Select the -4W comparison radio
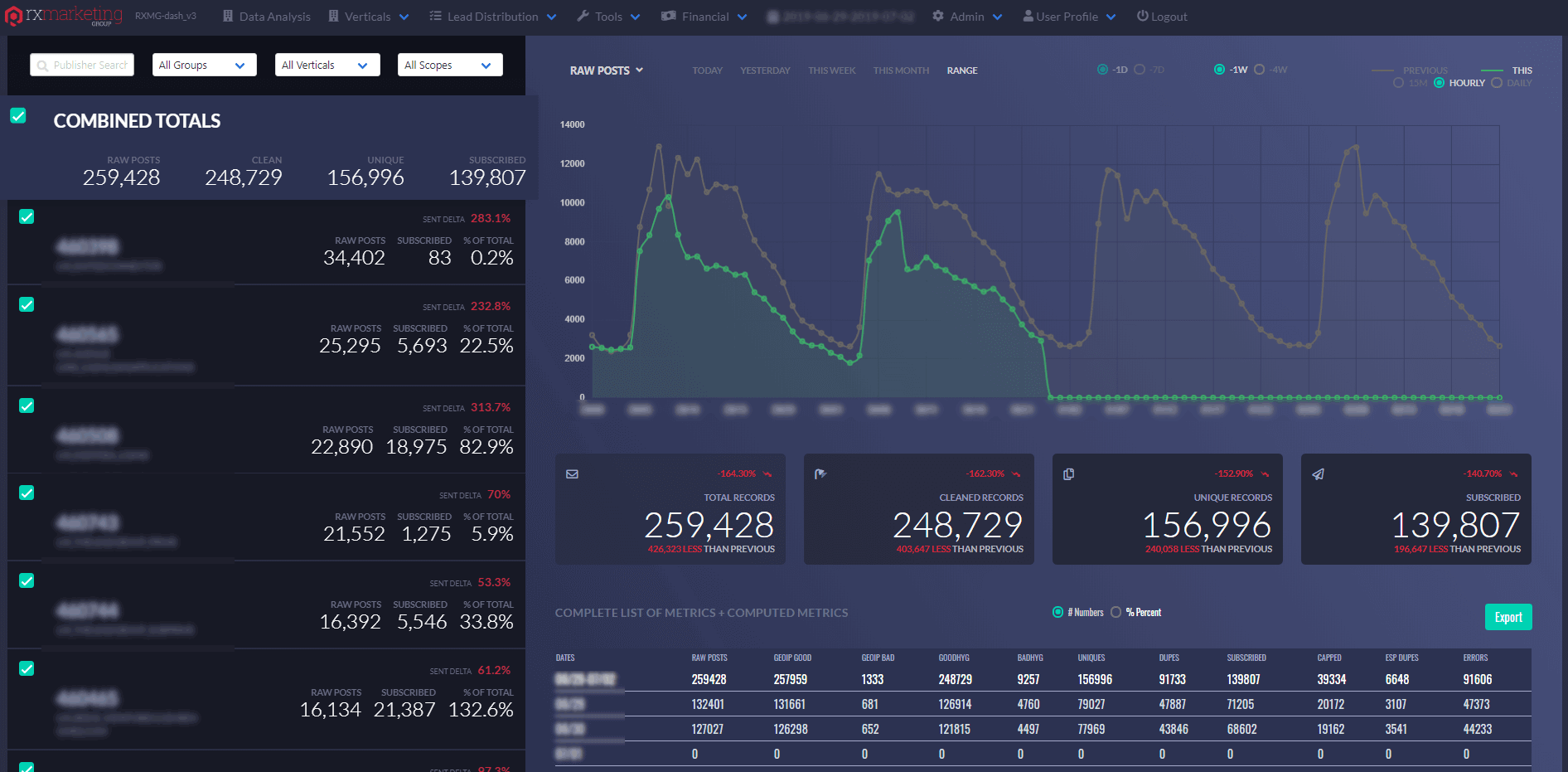This screenshot has width=1568, height=772. (x=1259, y=70)
